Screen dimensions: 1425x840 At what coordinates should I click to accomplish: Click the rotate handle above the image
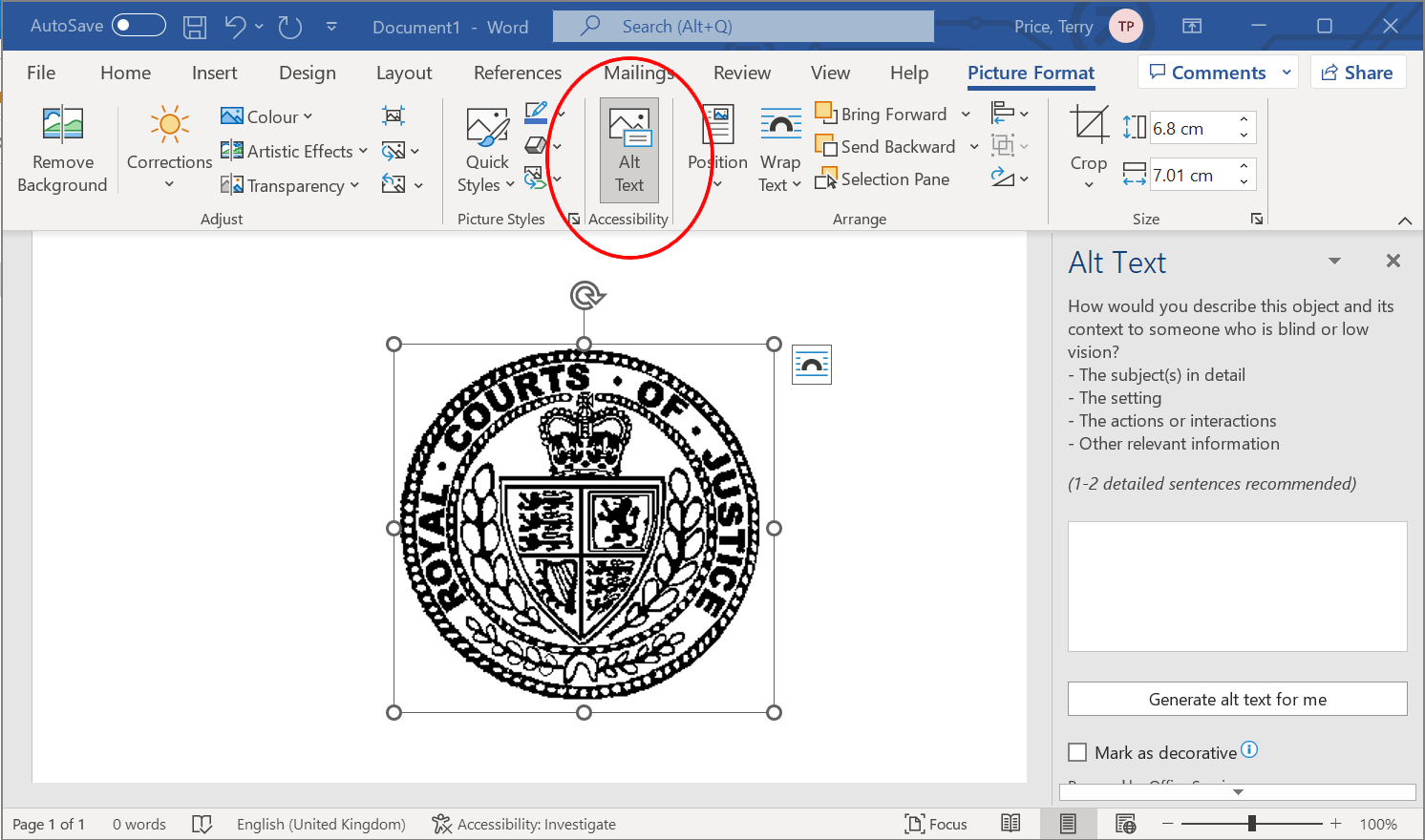coord(586,296)
